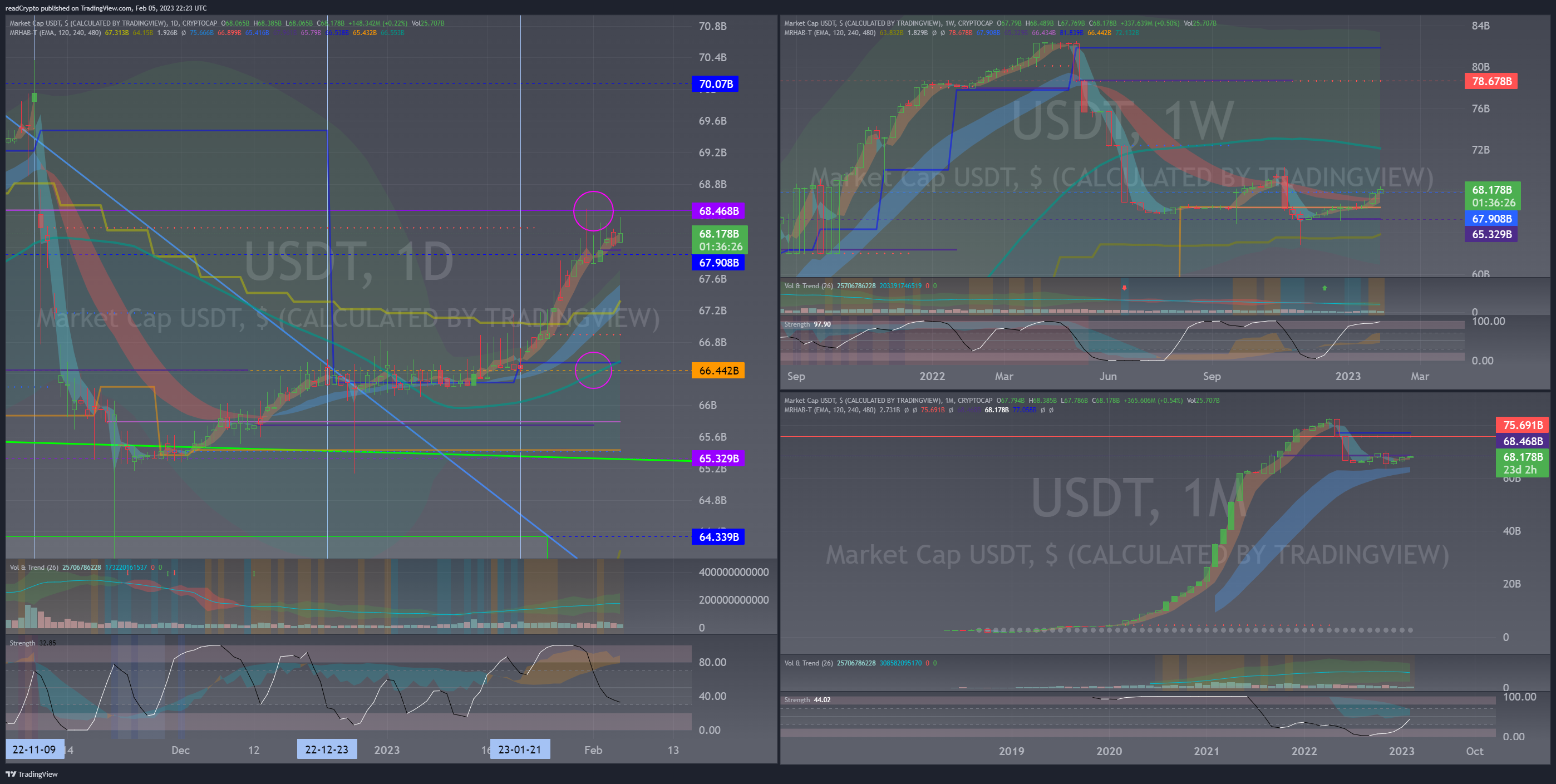The height and width of the screenshot is (784, 1556).
Task: Select the lower magenta circle near 66.442B line
Action: coord(593,369)
